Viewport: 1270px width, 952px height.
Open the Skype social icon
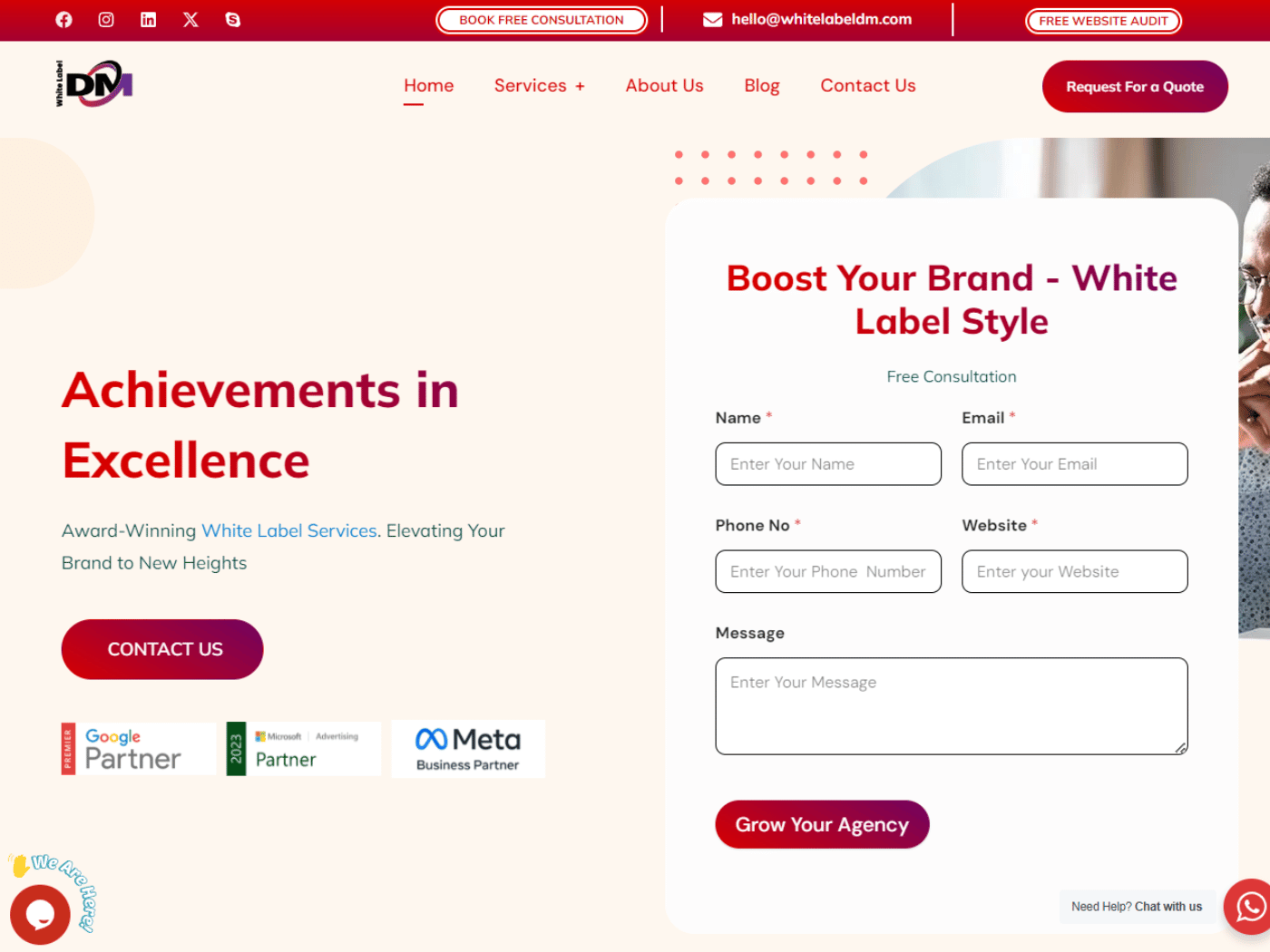tap(233, 19)
